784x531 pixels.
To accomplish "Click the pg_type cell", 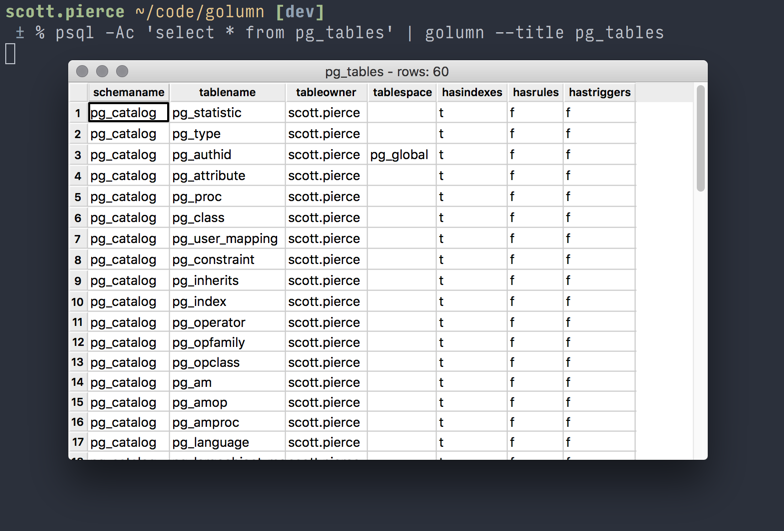I will click(x=228, y=134).
